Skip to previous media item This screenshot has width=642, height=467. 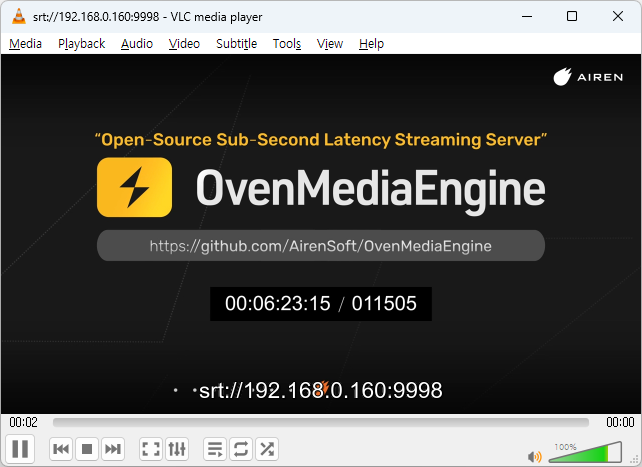pyautogui.click(x=61, y=450)
